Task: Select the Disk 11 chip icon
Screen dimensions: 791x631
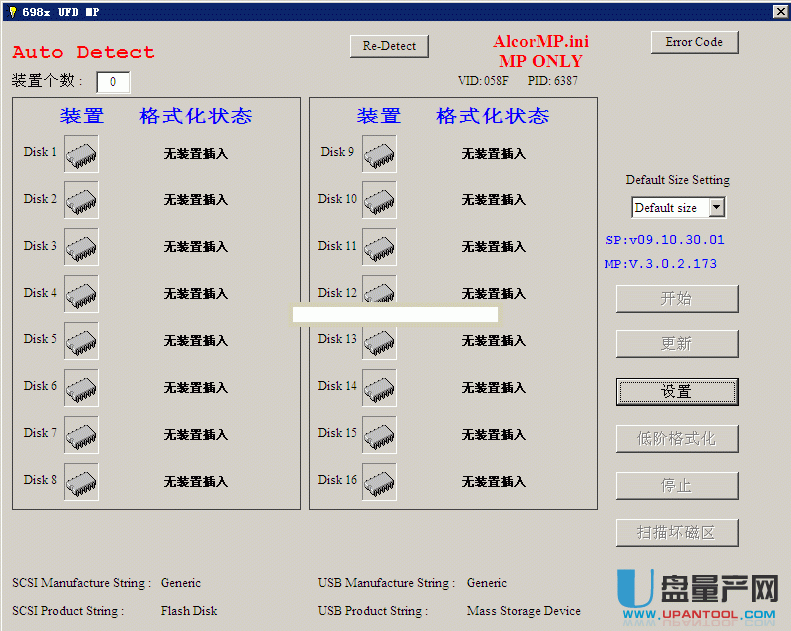Action: [x=379, y=248]
